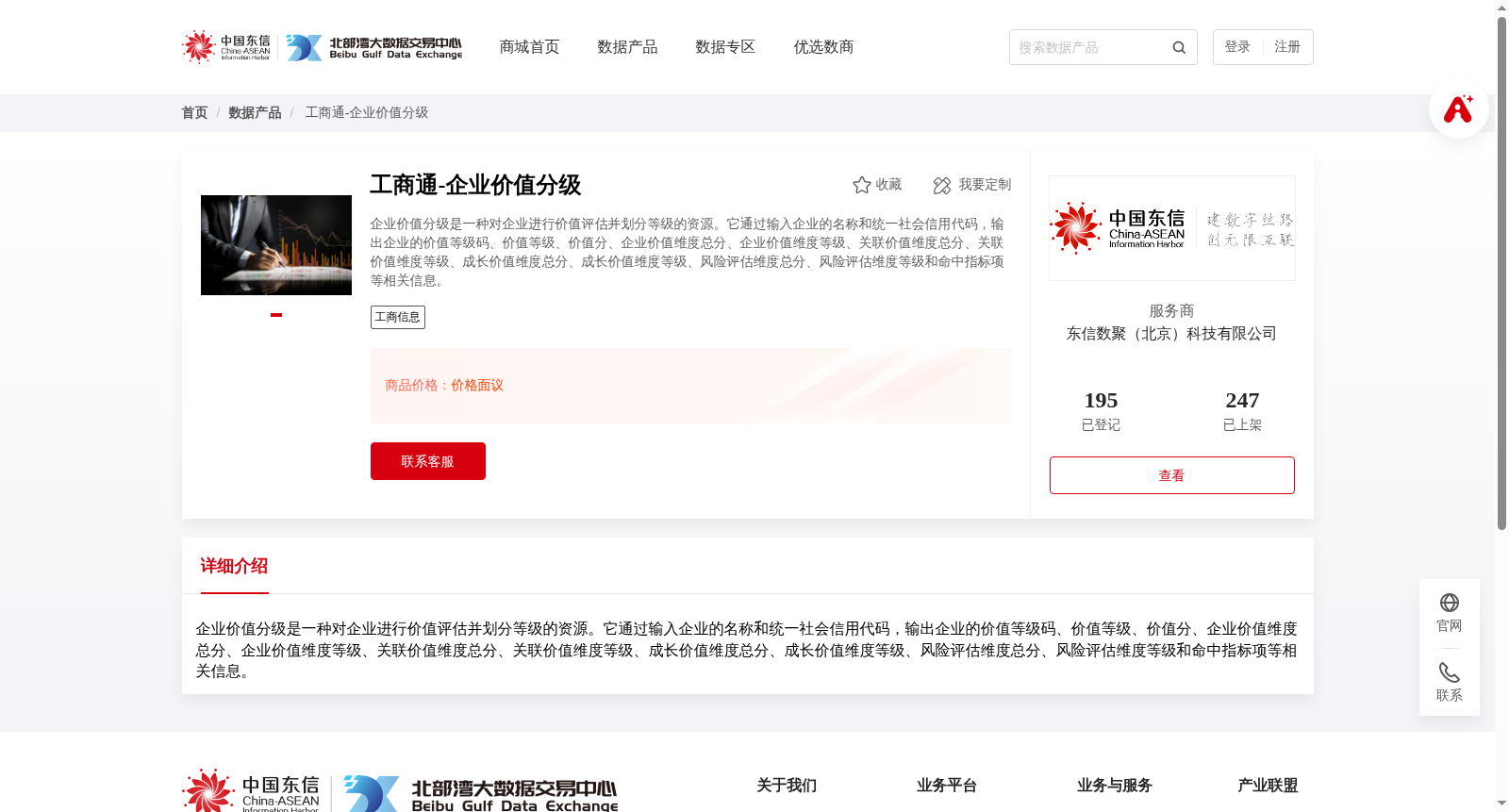This screenshot has width=1509, height=812.
Task: Click the product title 工商通-企业价值分级
Action: (475, 185)
